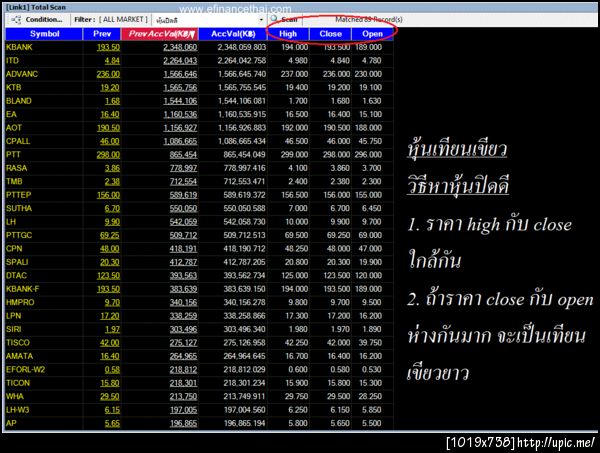This screenshot has height=453, width=600.
Task: Select the PTTGC symbol
Action: [x=19, y=235]
